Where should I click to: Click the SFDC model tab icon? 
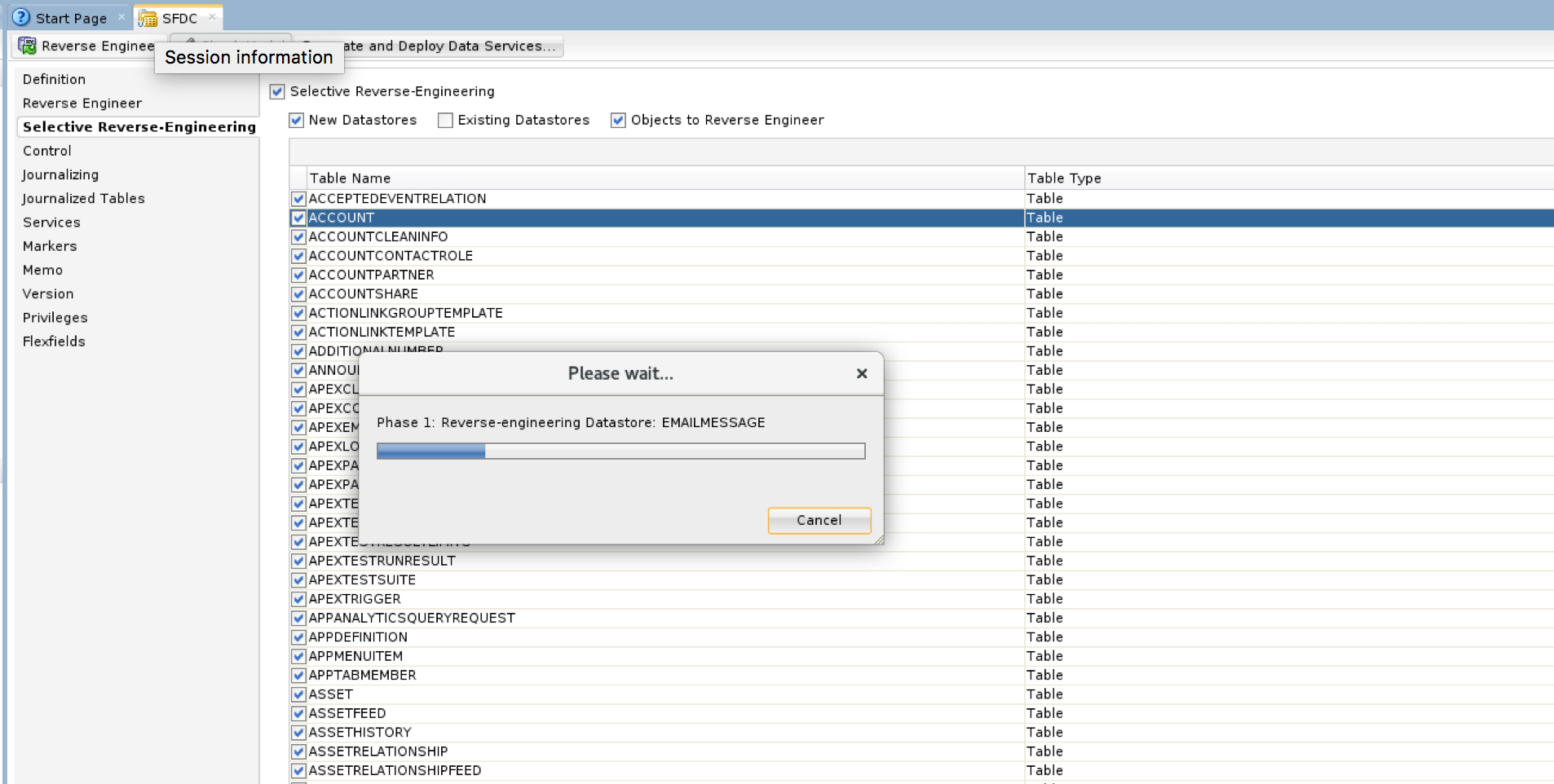point(148,18)
